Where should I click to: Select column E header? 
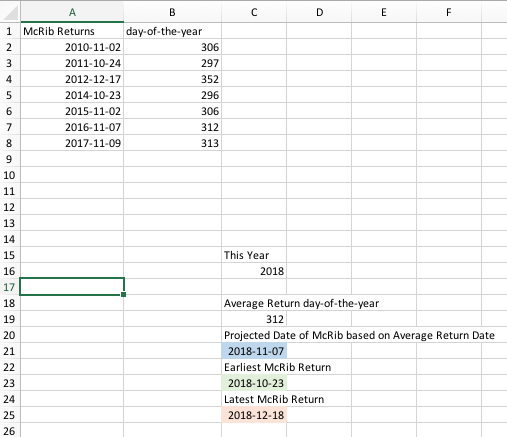point(384,12)
